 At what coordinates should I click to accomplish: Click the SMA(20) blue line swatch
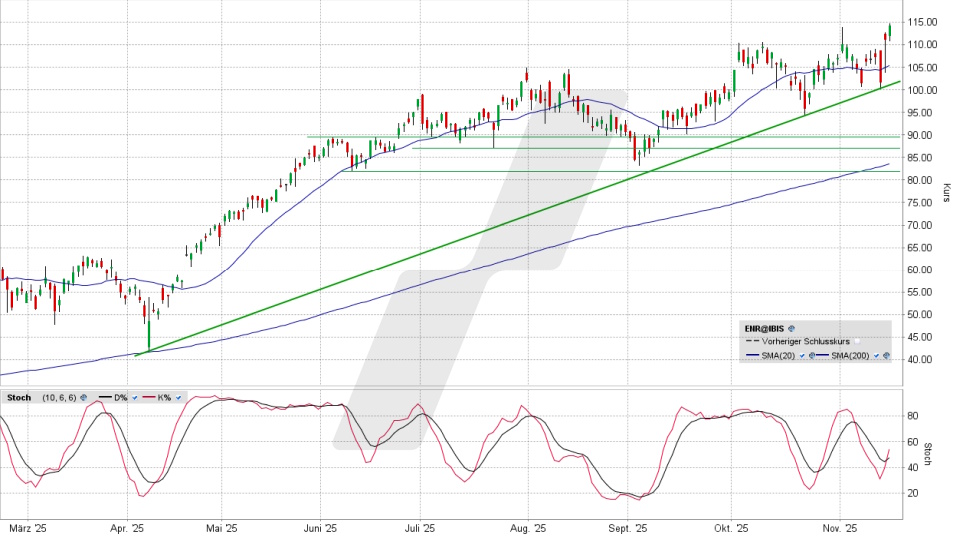[752, 355]
